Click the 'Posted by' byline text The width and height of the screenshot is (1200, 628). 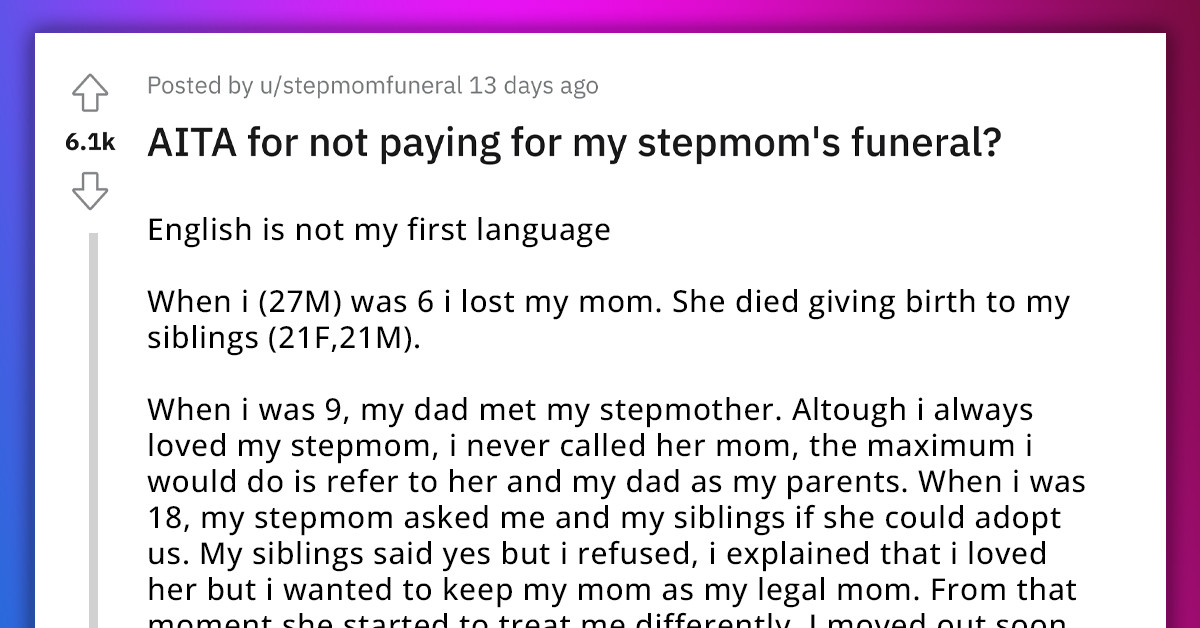point(200,86)
